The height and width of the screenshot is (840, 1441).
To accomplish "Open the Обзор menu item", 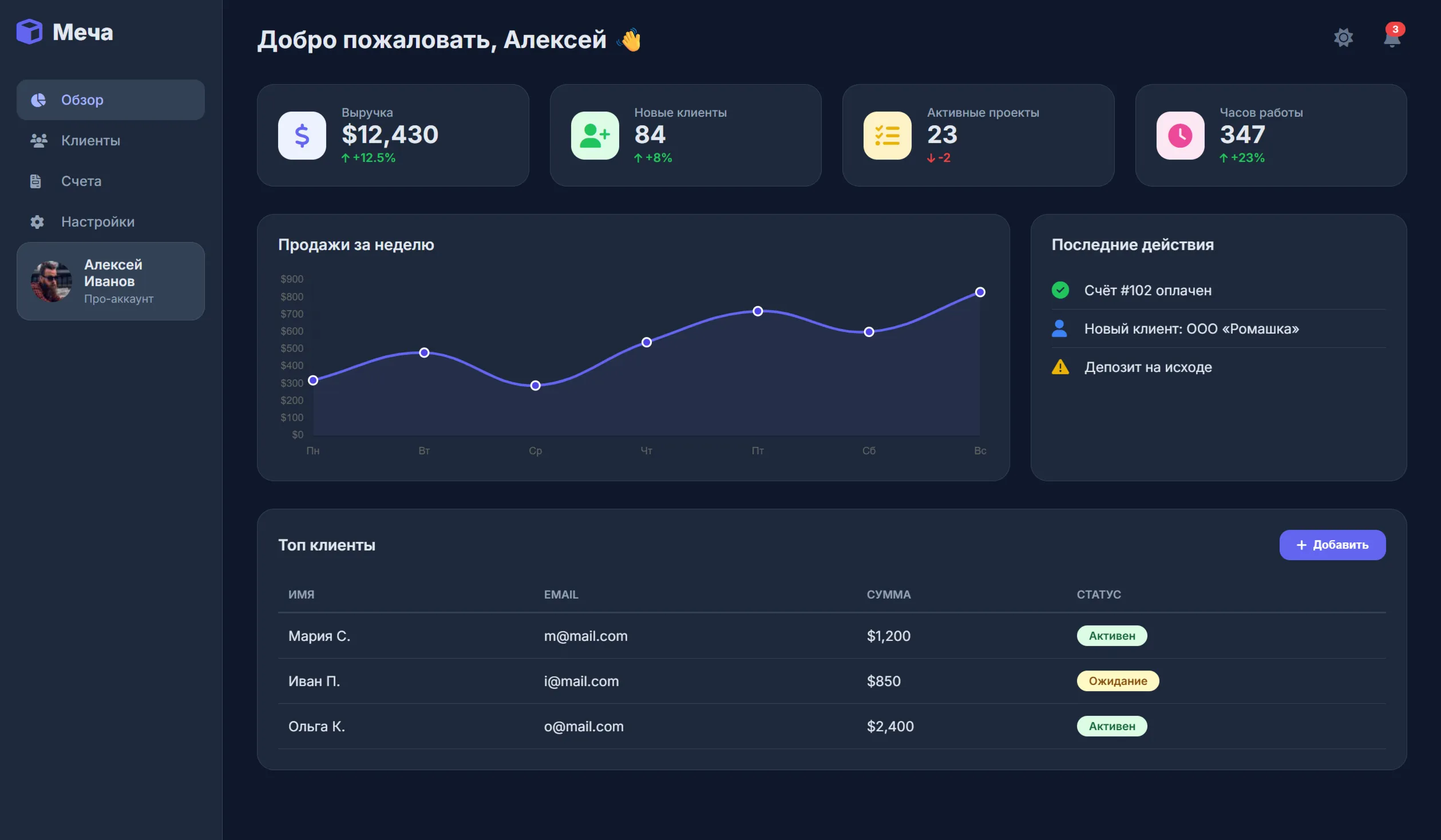I will coord(110,100).
